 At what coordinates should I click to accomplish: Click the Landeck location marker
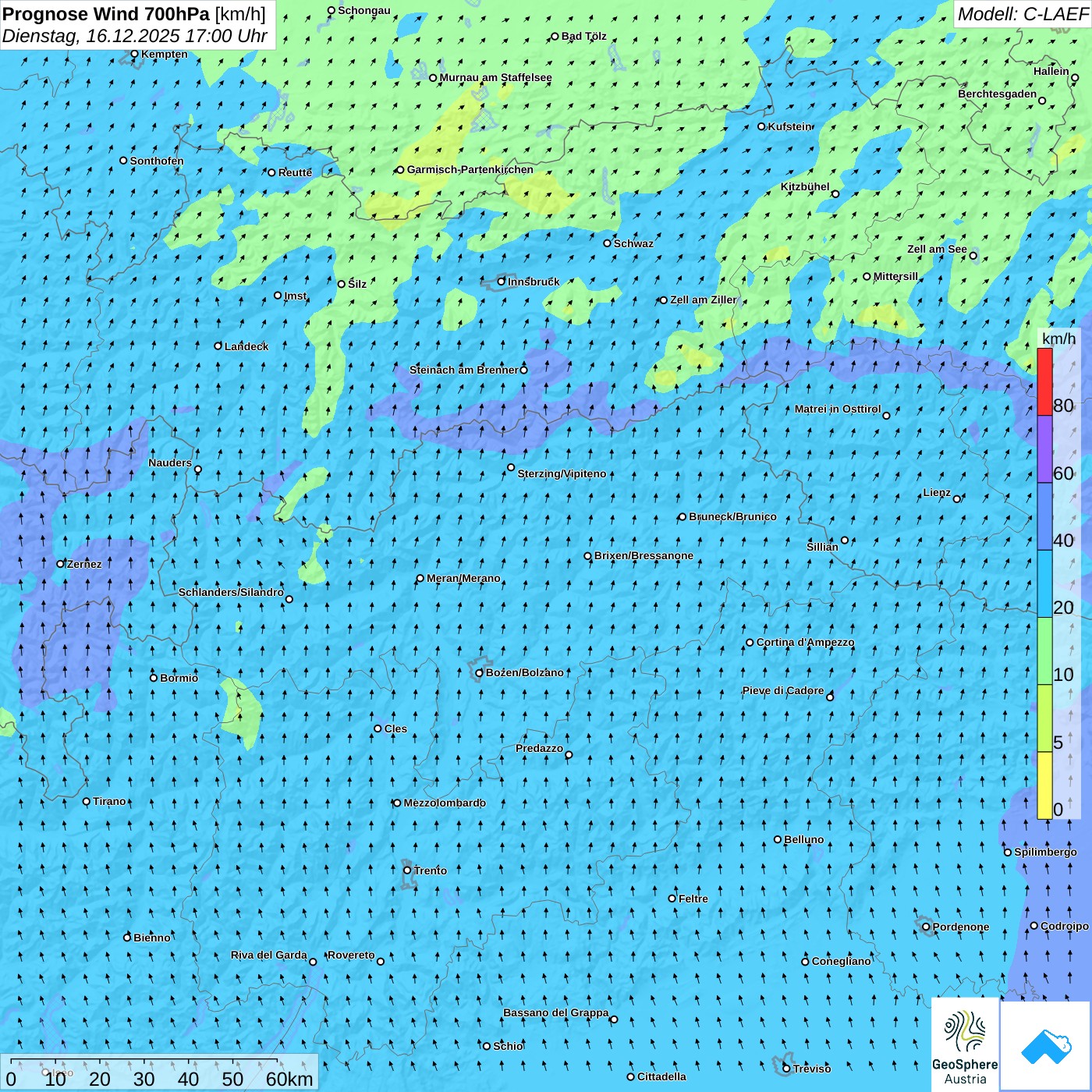tap(218, 346)
